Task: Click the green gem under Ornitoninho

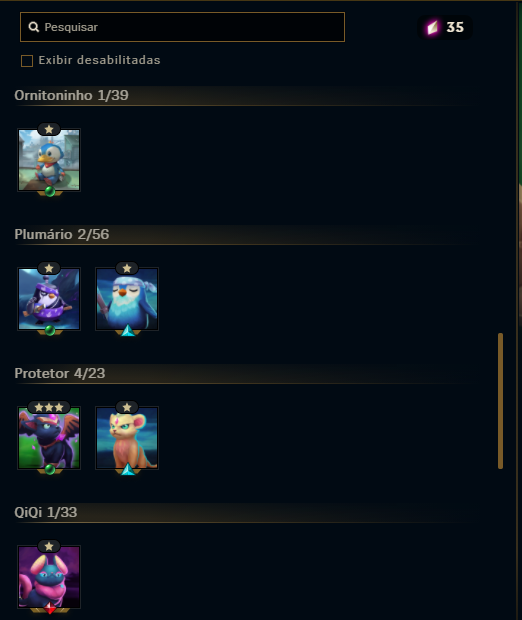Action: (50, 192)
